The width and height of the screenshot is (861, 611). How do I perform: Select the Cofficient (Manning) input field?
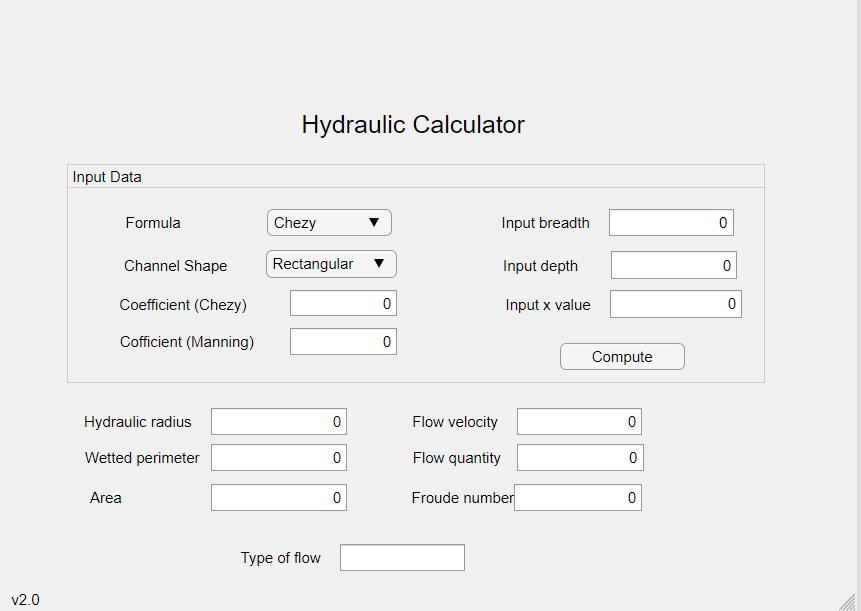(343, 342)
